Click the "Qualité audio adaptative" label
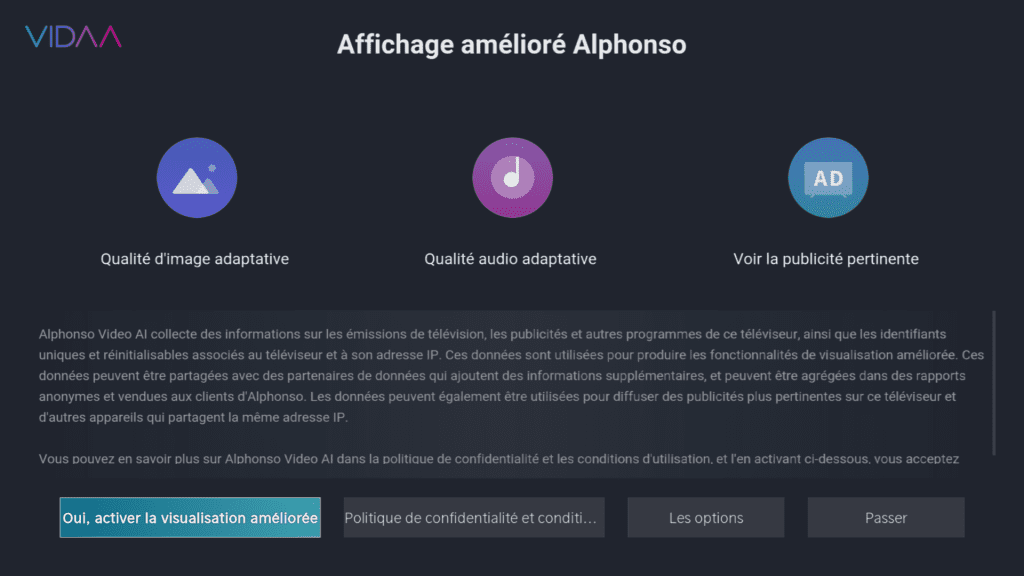Image resolution: width=1024 pixels, height=576 pixels. click(x=510, y=259)
